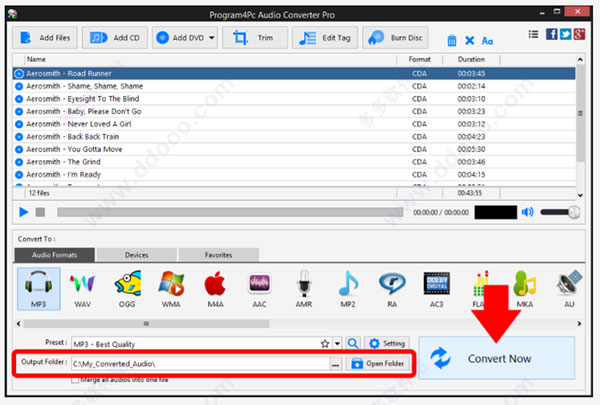Image resolution: width=600 pixels, height=405 pixels.
Task: Select the WAV format icon
Action: 83,289
